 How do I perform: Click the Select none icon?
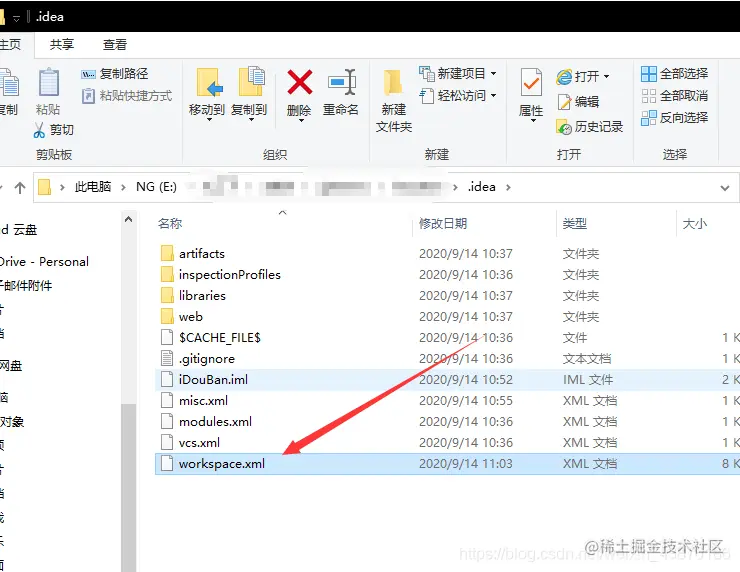(x=649, y=96)
